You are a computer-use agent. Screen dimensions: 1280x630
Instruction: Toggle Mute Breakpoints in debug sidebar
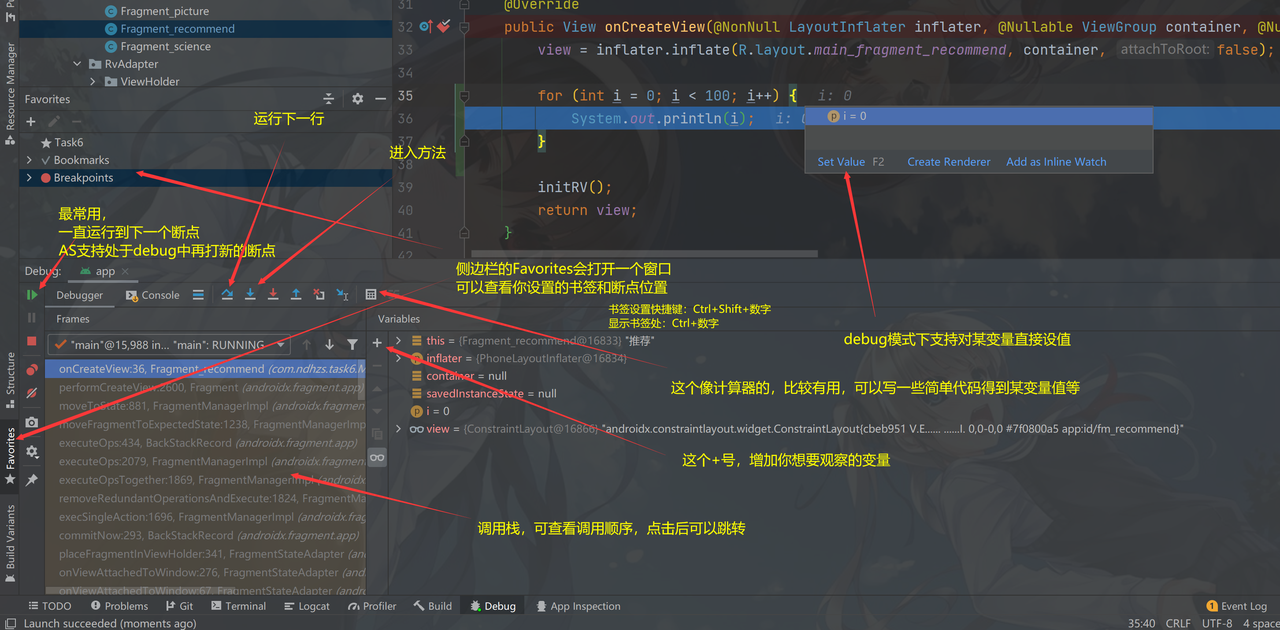tap(32, 394)
